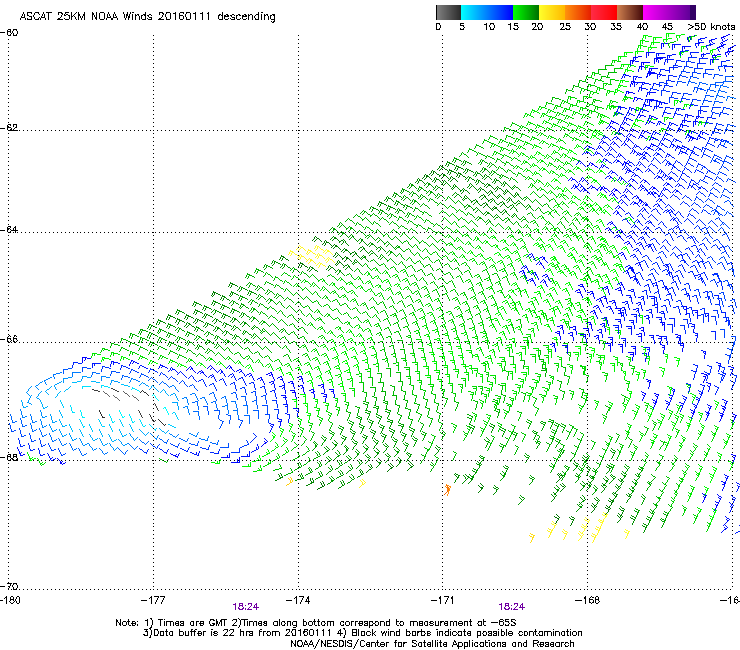This screenshot has width=740, height=650.
Task: Click the orange wind barb near -171, -68.5
Action: 447,490
